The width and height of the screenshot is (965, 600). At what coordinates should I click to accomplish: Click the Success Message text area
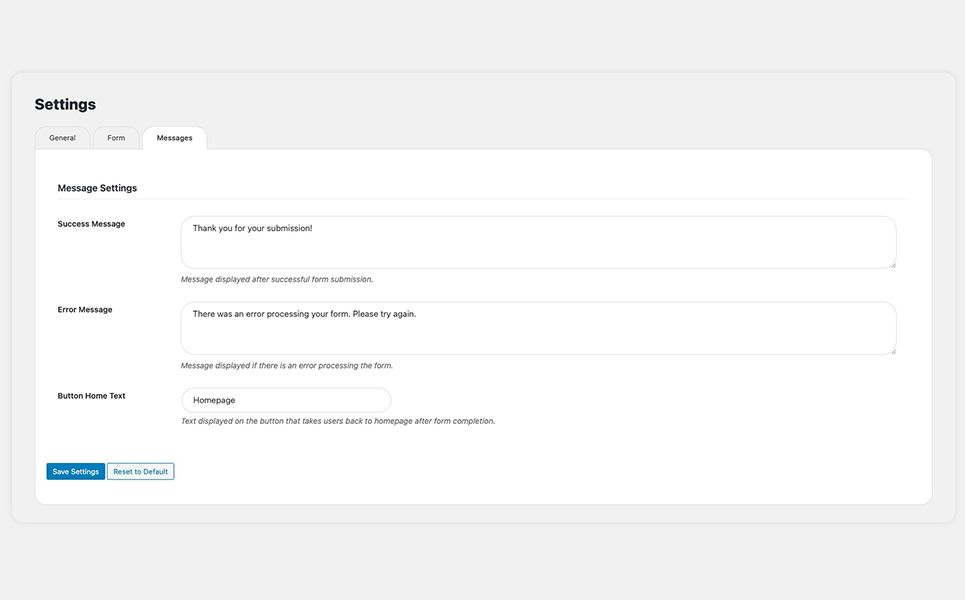point(538,248)
